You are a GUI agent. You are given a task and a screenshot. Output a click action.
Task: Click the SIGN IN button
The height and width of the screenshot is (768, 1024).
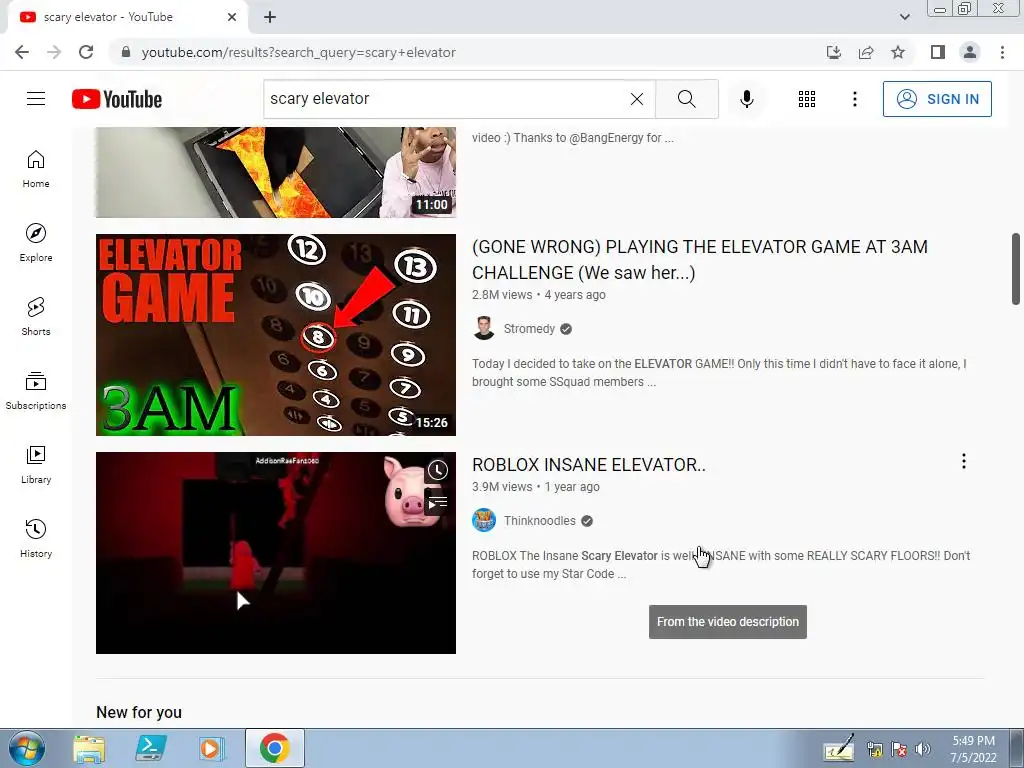[x=936, y=99]
